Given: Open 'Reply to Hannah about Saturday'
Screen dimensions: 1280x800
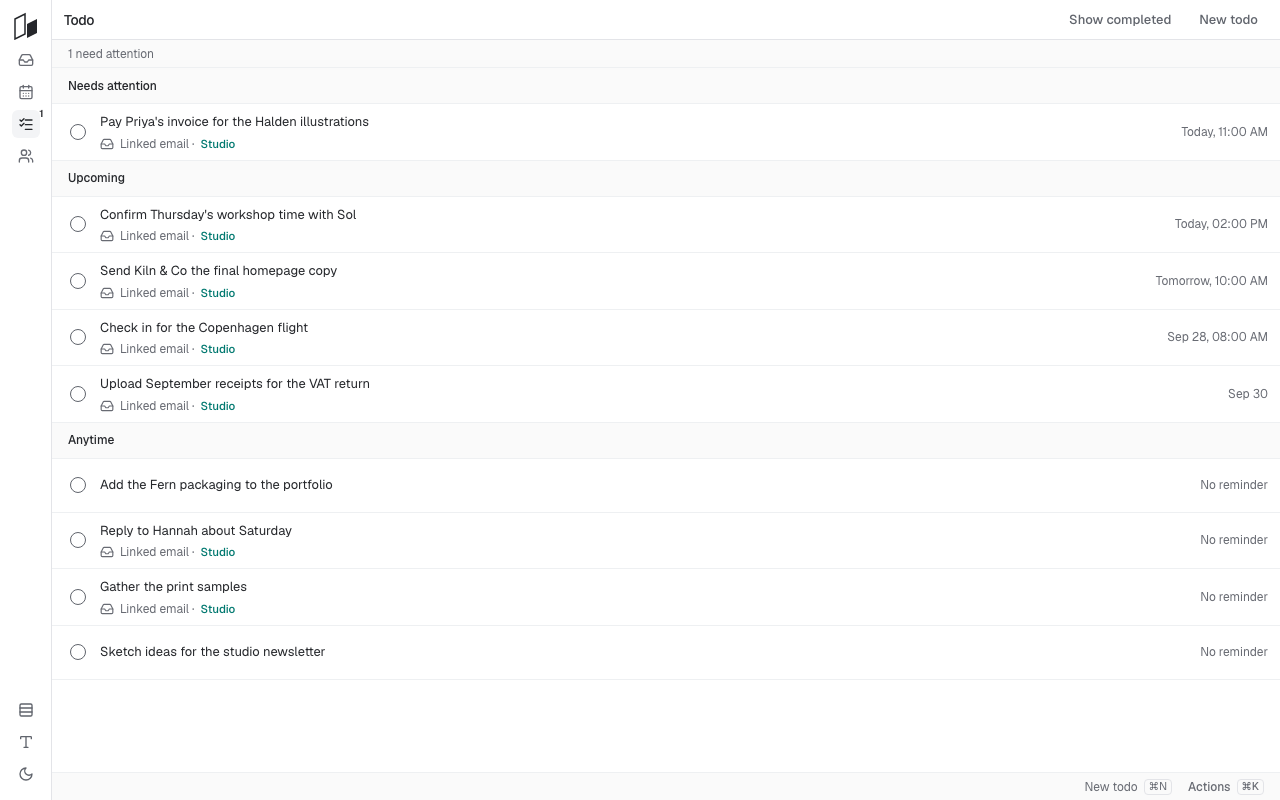Looking at the screenshot, I should [196, 531].
